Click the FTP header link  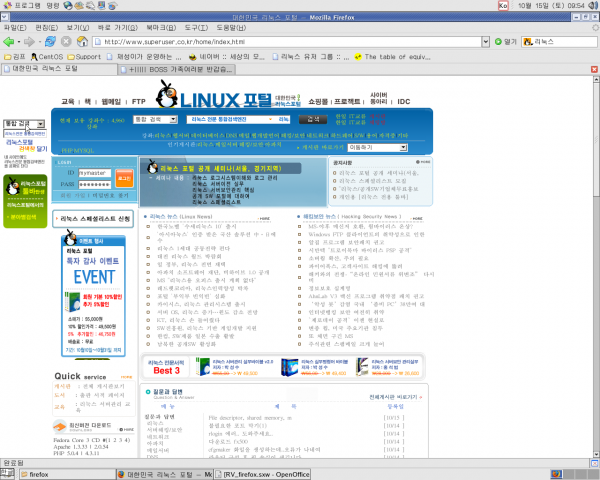tap(139, 101)
